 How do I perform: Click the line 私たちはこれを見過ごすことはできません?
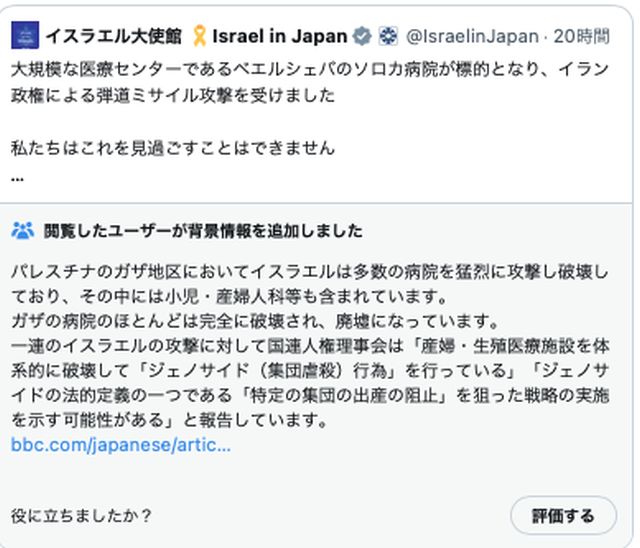172,147
